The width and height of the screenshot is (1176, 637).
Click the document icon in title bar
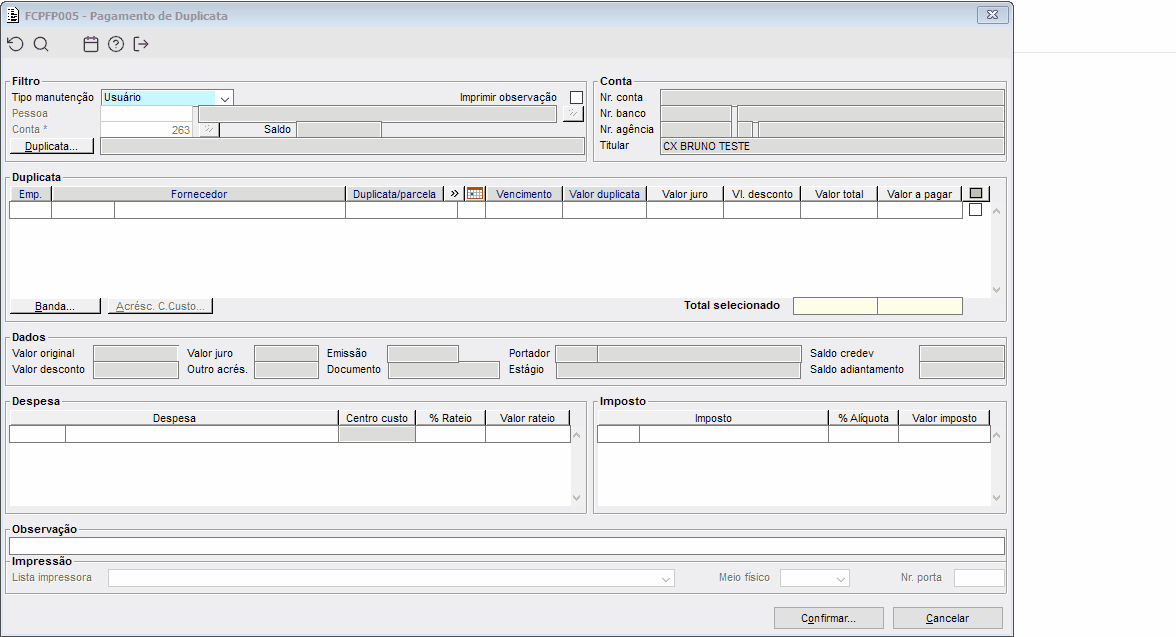point(13,15)
